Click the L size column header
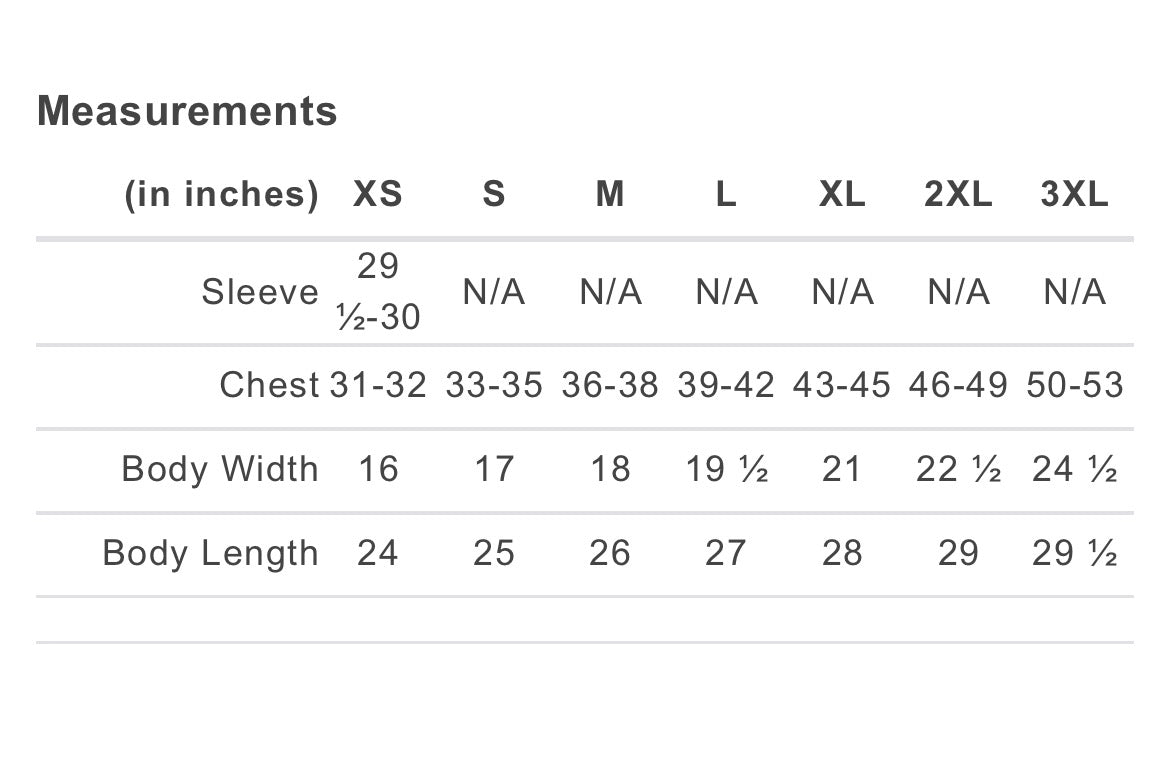 click(x=726, y=194)
